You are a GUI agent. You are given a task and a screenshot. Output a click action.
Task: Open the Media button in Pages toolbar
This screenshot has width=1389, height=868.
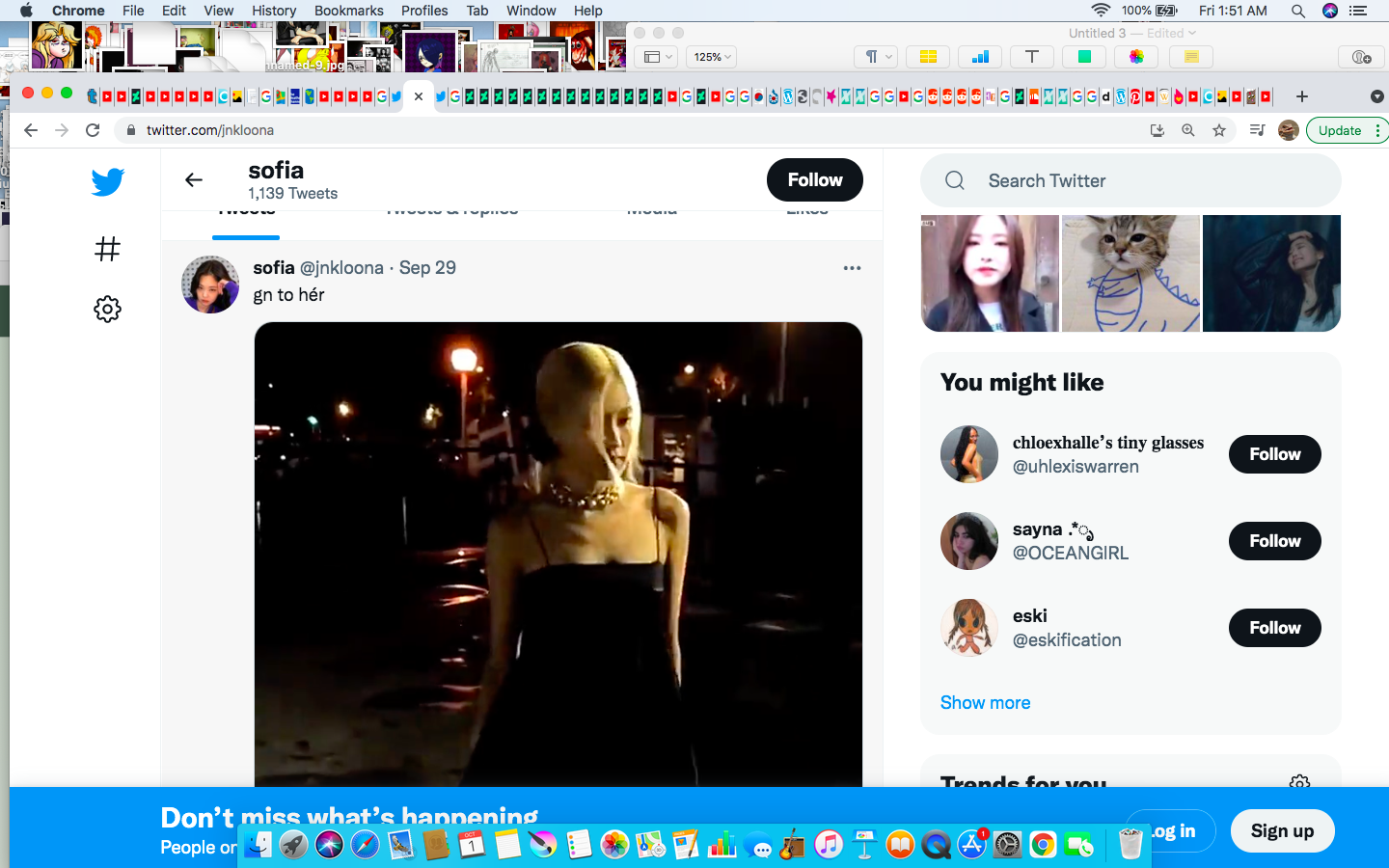(1136, 57)
